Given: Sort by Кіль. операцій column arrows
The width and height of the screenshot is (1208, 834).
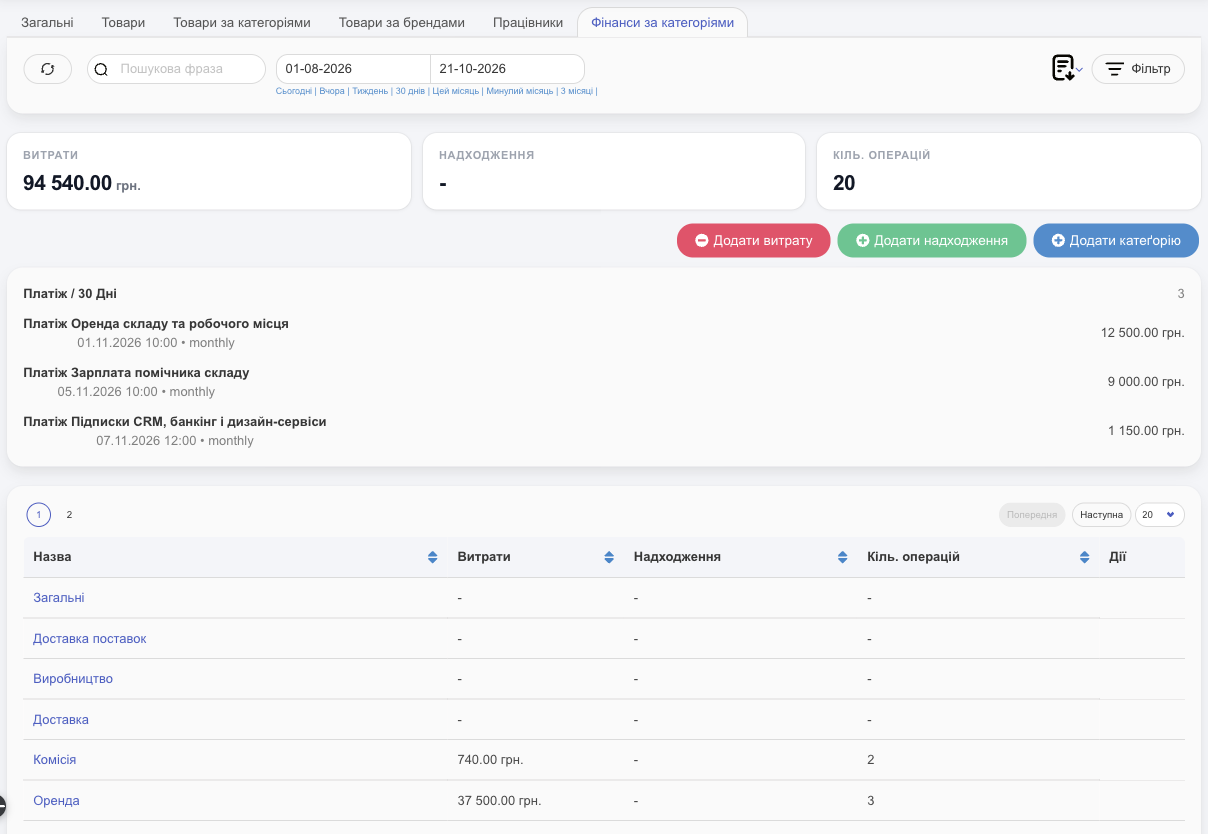Looking at the screenshot, I should pyautogui.click(x=1084, y=557).
